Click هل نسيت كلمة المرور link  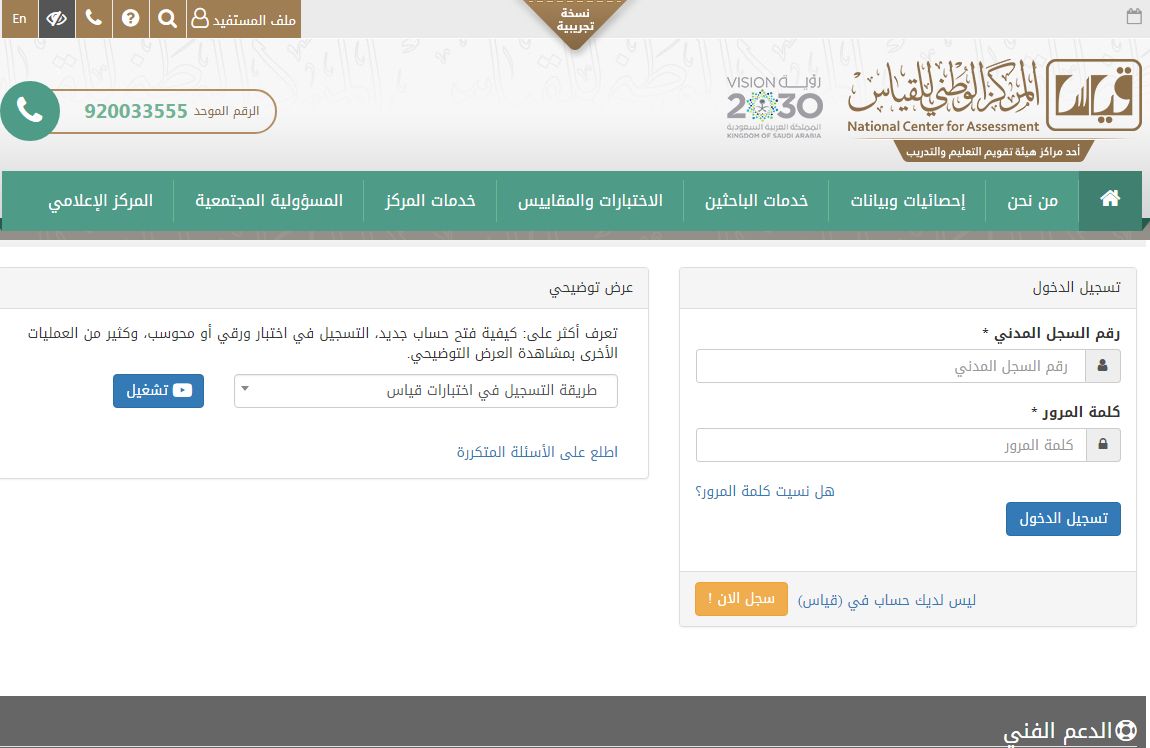[765, 491]
